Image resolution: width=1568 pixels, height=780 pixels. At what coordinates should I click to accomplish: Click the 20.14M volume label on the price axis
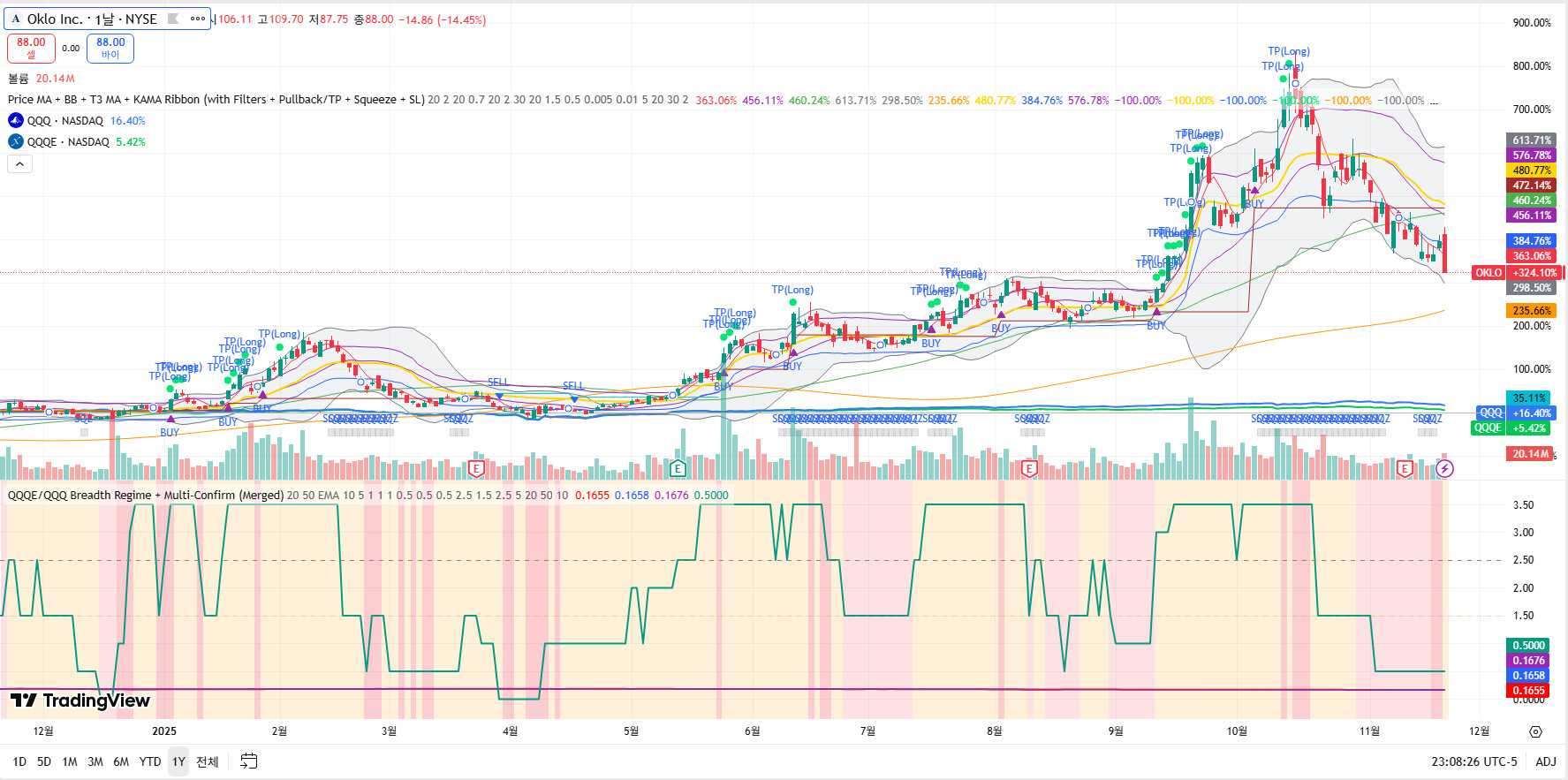[1530, 454]
